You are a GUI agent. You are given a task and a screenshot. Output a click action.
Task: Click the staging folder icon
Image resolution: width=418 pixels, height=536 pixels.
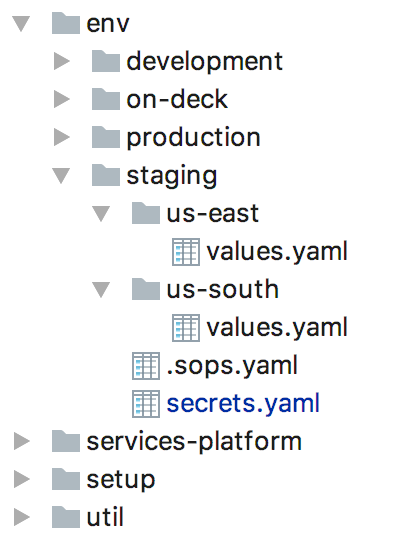click(x=106, y=175)
